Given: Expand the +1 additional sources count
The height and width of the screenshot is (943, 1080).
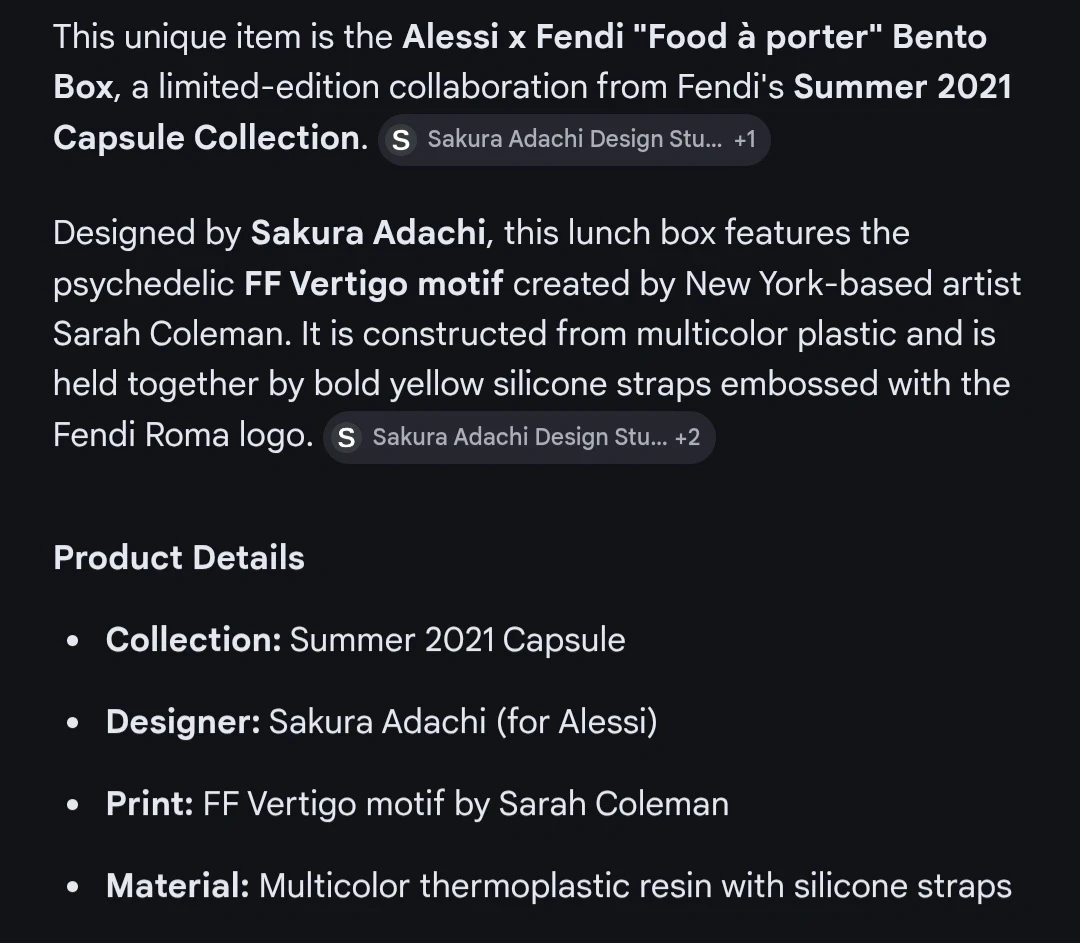Looking at the screenshot, I should (x=745, y=139).
